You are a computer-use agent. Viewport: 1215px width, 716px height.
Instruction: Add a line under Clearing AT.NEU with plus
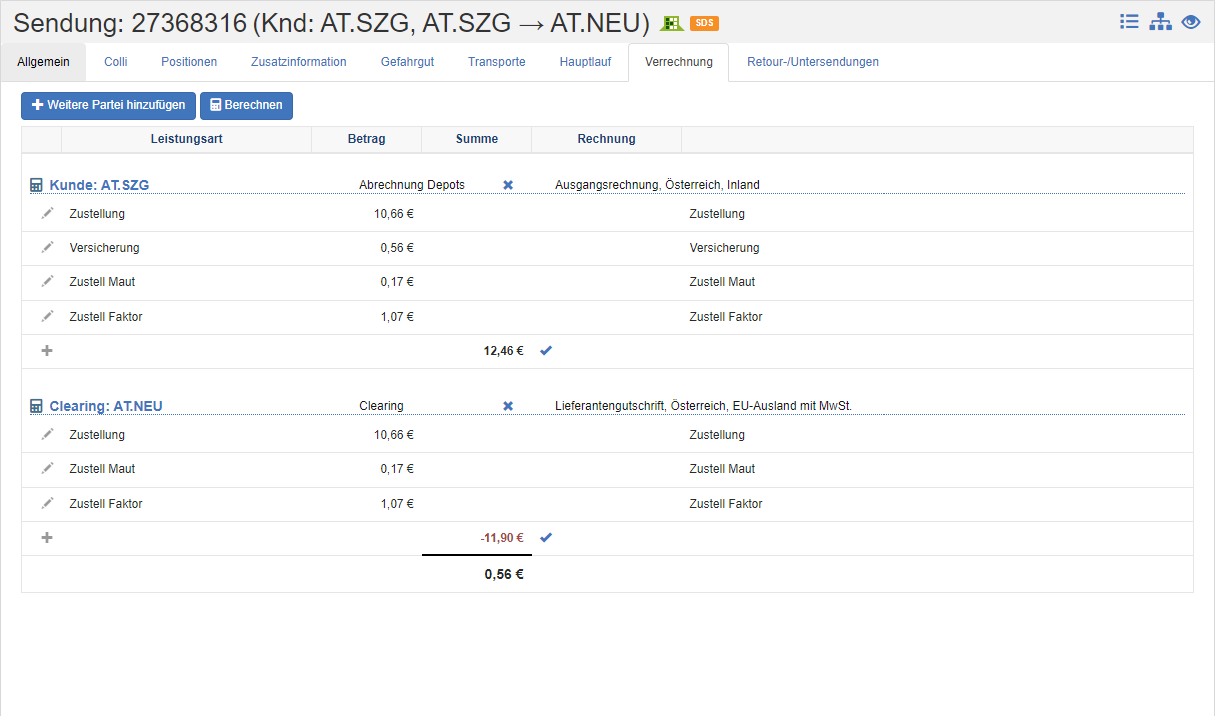46,538
